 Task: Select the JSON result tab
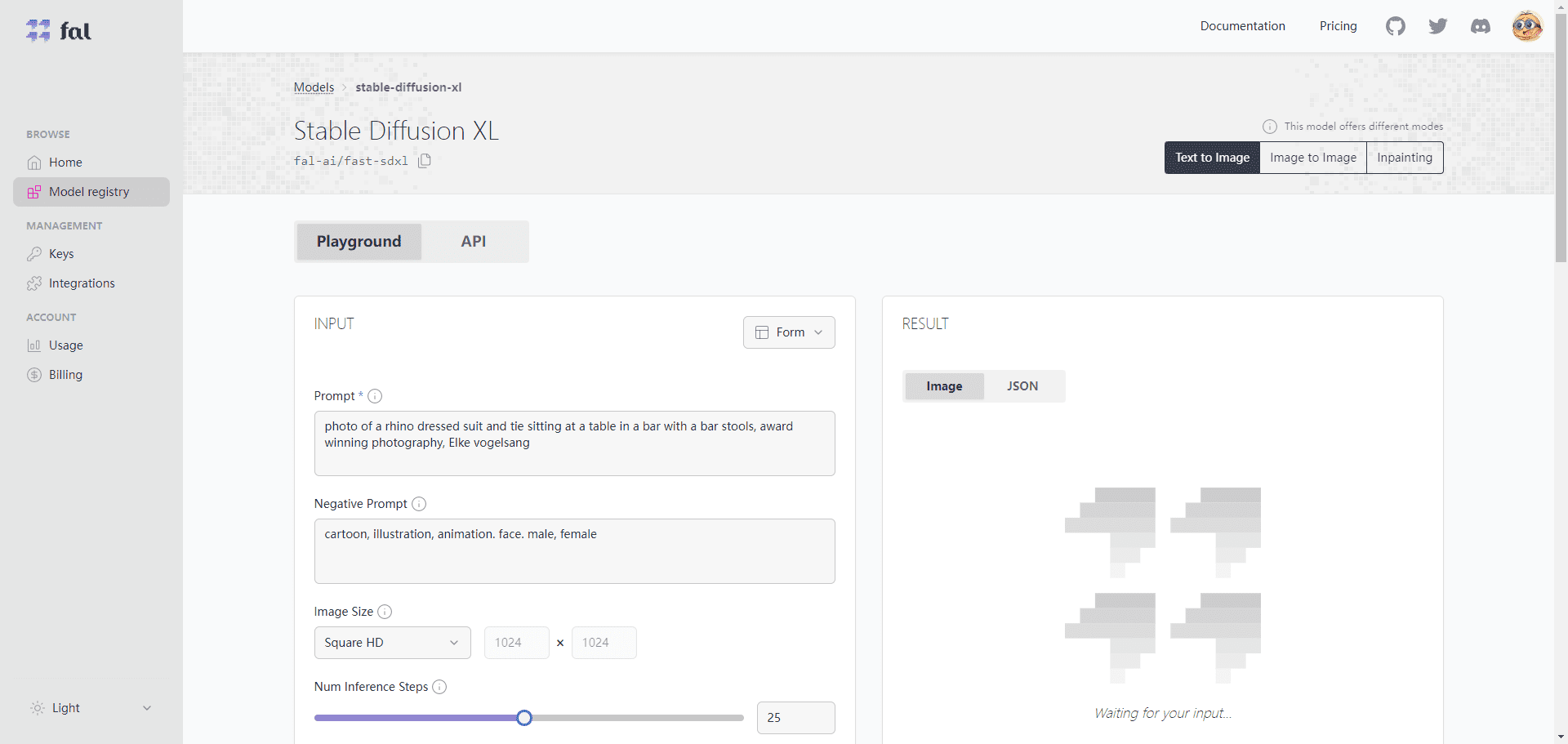tap(1022, 386)
